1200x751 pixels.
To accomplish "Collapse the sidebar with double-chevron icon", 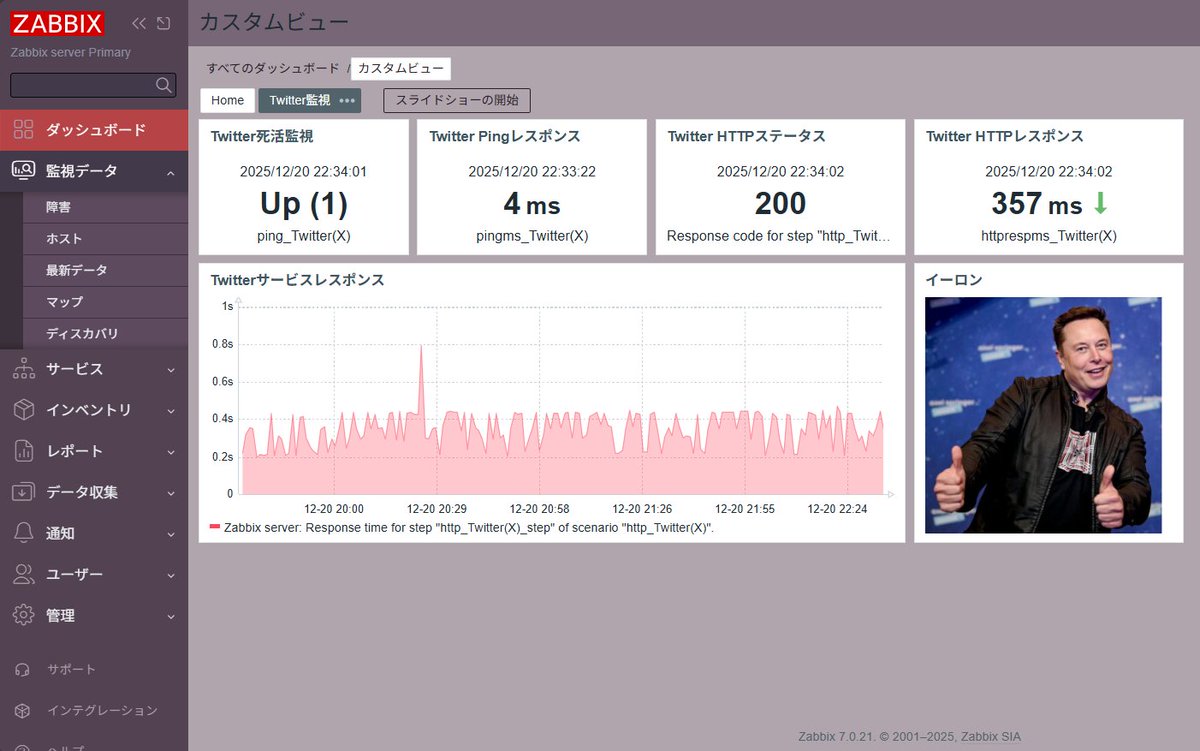I will click(x=139, y=23).
